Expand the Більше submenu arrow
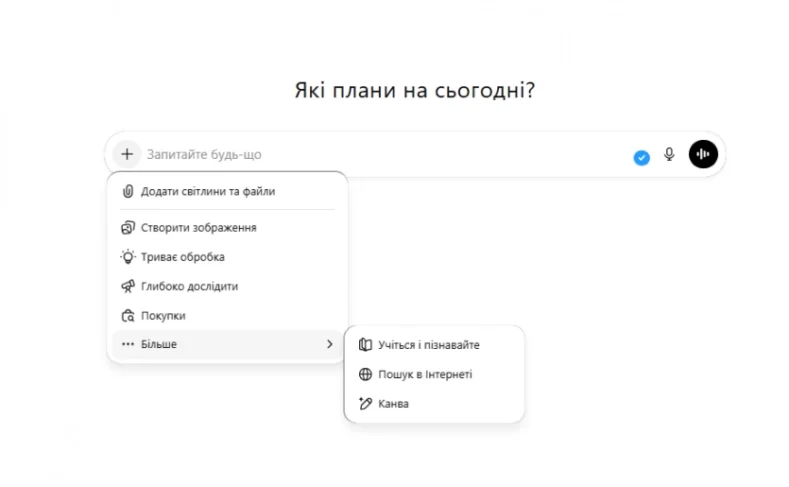Viewport: 789px width, 487px height. (x=329, y=344)
